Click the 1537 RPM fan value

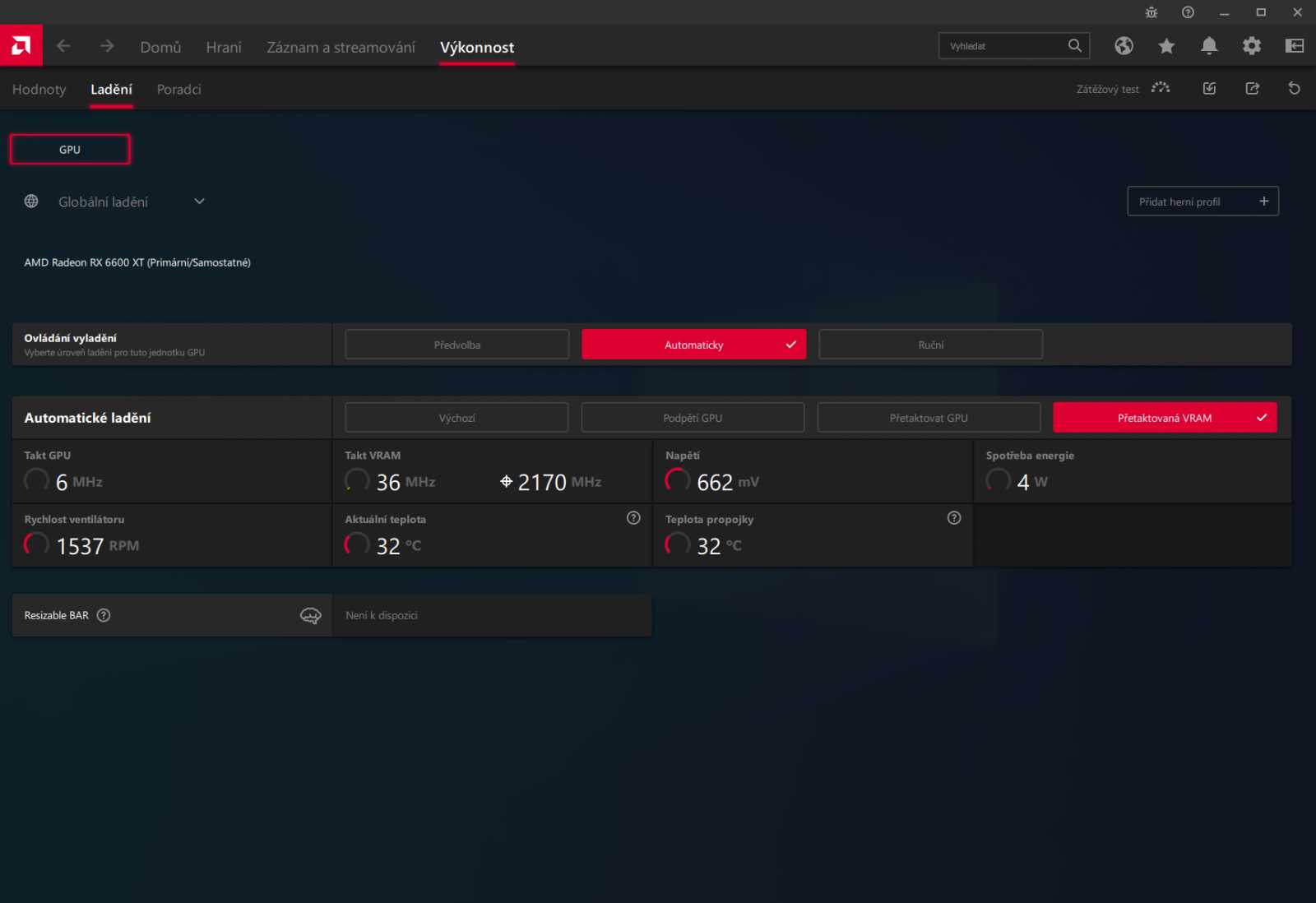(97, 546)
